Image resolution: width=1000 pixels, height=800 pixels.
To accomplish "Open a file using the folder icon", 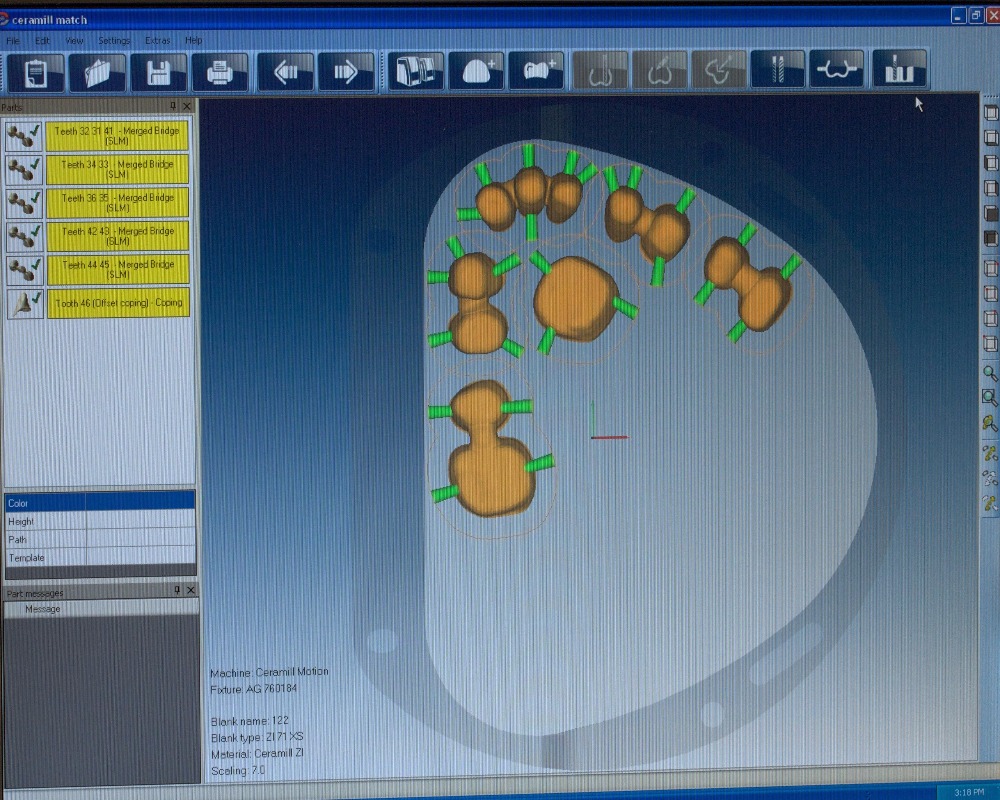I will click(x=98, y=73).
